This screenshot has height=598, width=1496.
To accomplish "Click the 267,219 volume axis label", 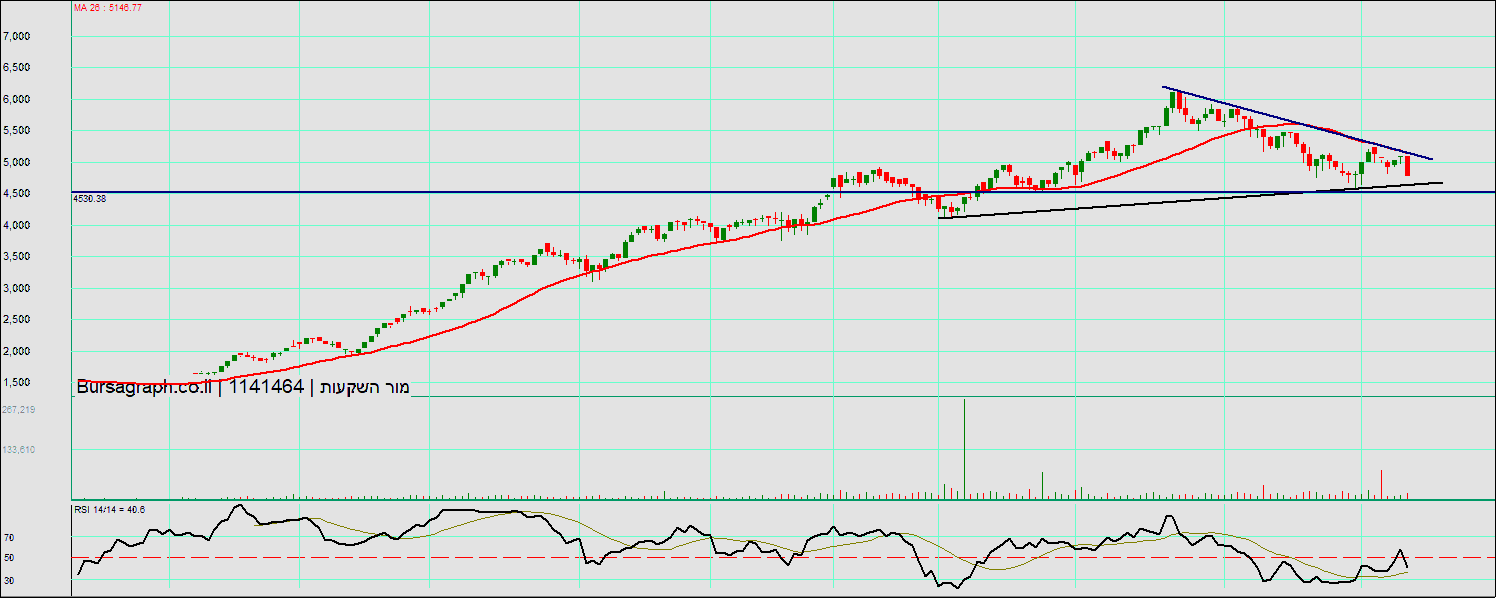I will click(x=19, y=410).
